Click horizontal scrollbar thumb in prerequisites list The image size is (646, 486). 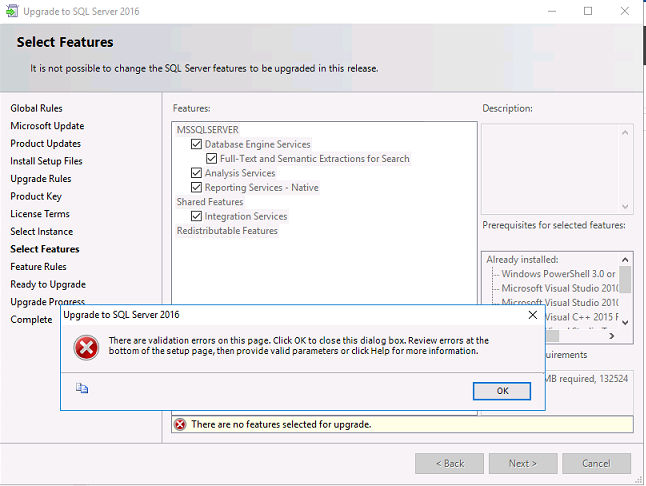552,336
